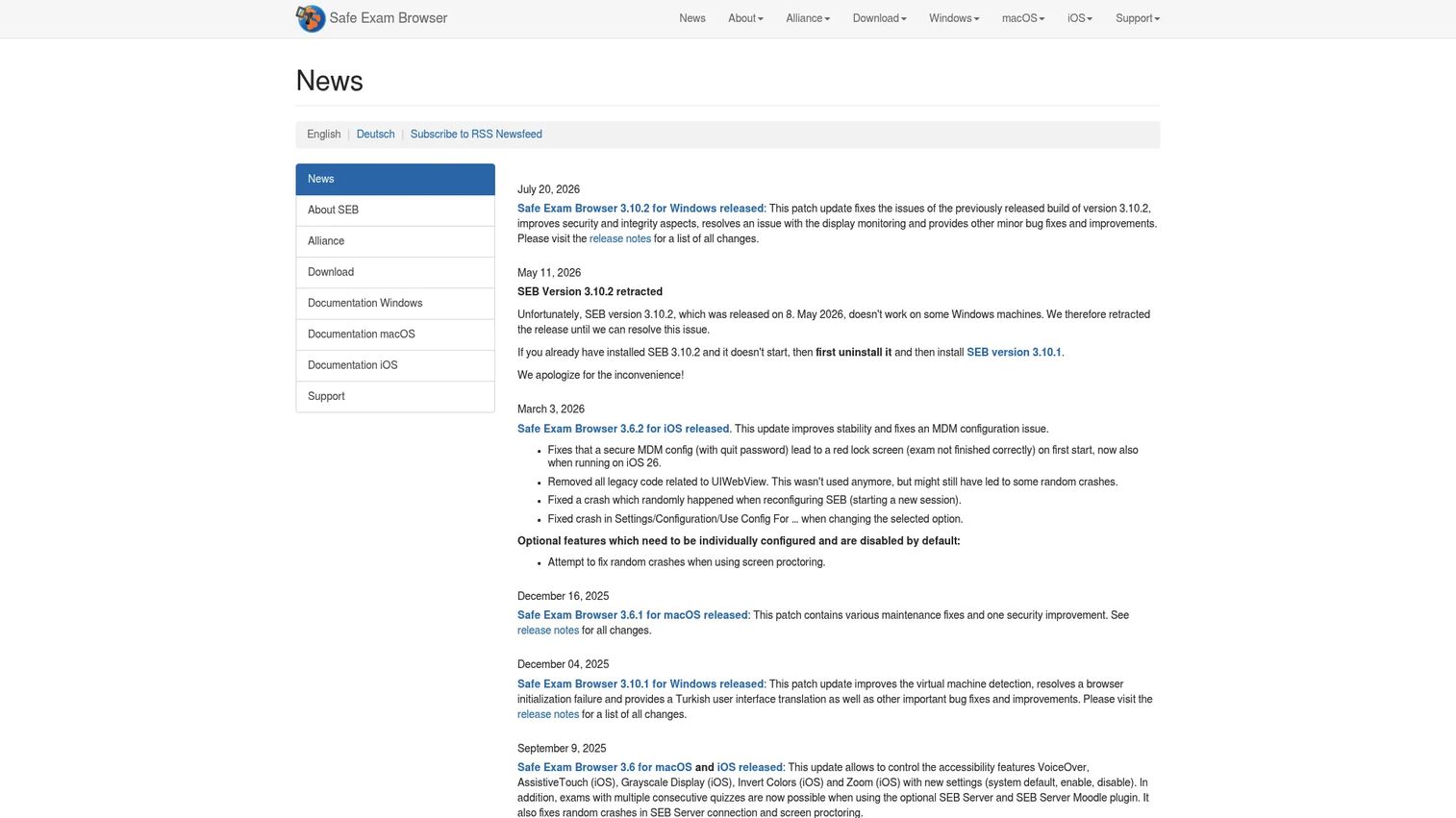1456x818 pixels.
Task: Open release notes link for 3.10.2
Action: click(x=620, y=239)
